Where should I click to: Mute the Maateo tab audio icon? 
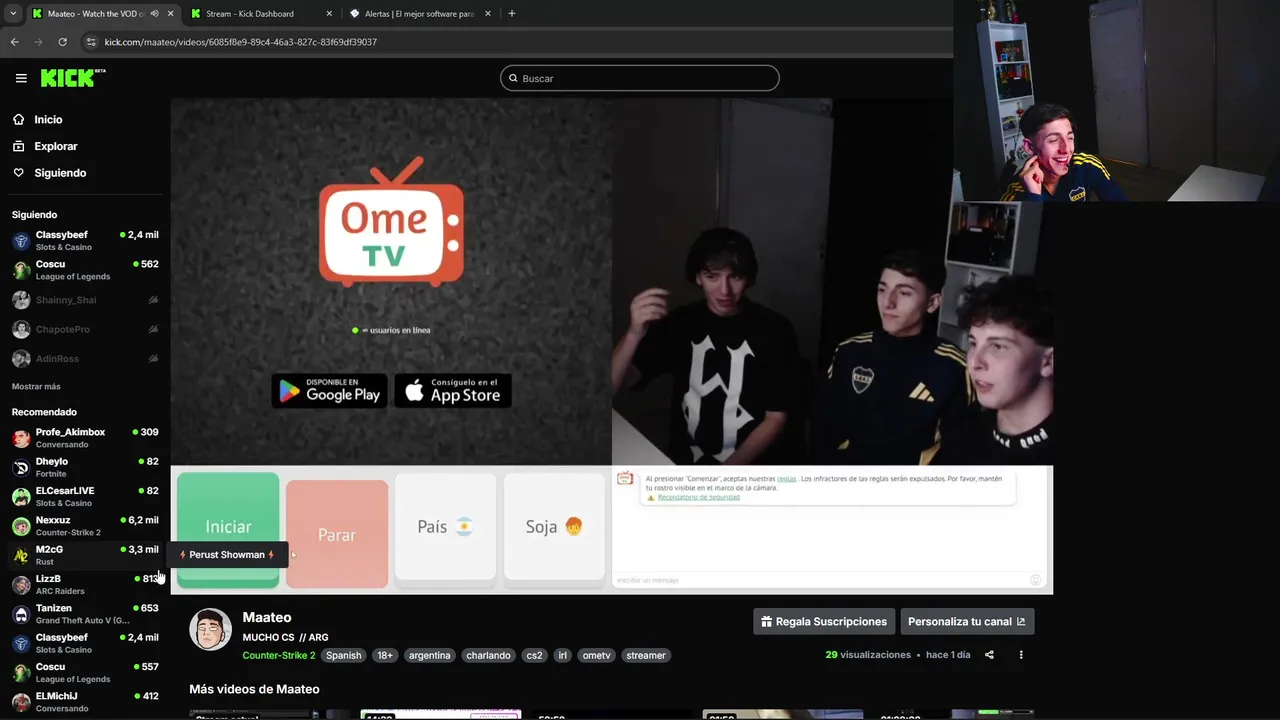pyautogui.click(x=154, y=14)
